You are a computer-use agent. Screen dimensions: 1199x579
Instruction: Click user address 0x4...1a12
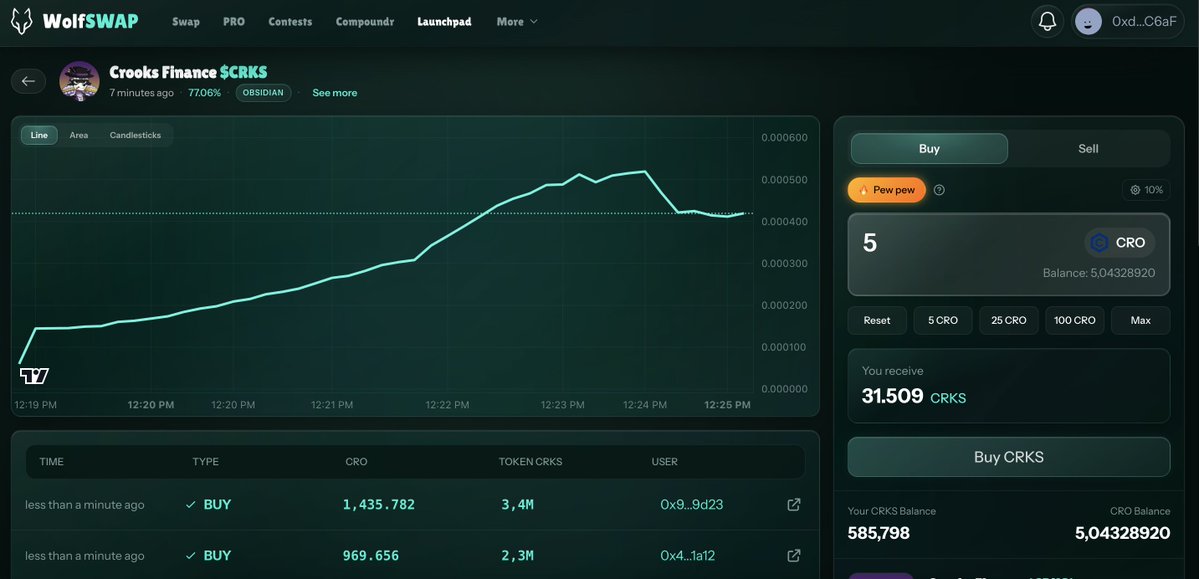pyautogui.click(x=687, y=555)
